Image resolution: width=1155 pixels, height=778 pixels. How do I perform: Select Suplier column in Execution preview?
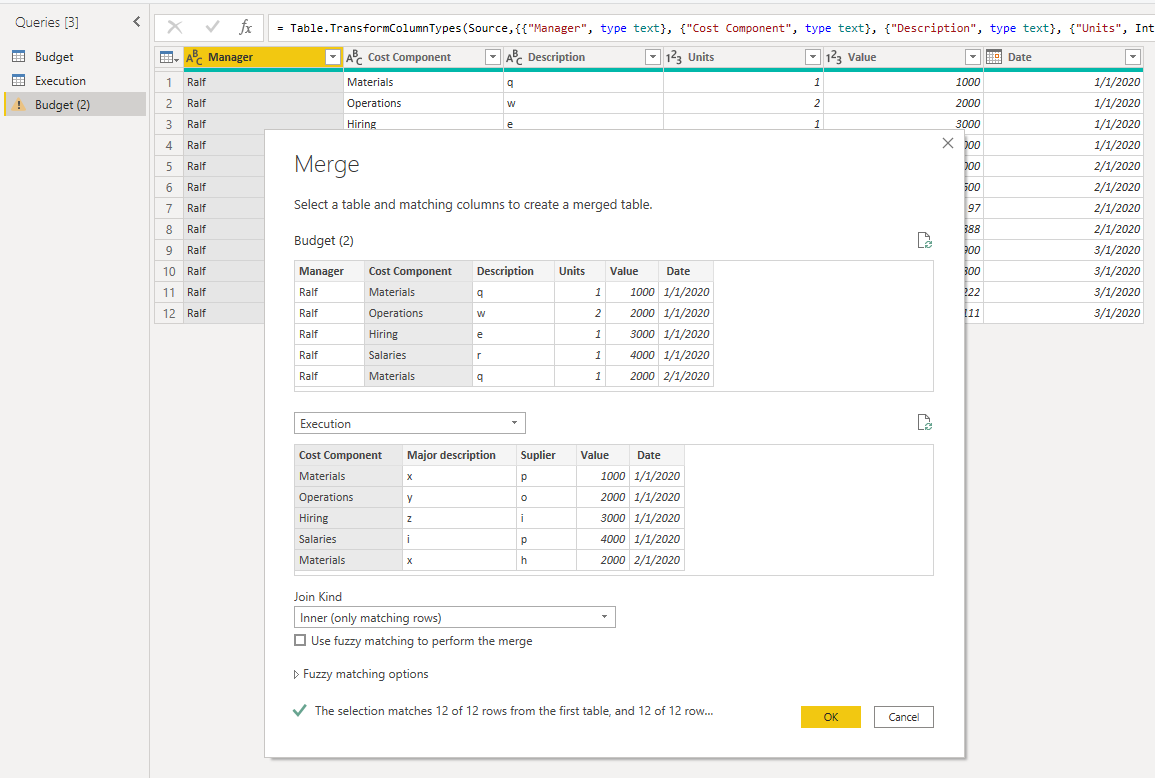coord(546,455)
